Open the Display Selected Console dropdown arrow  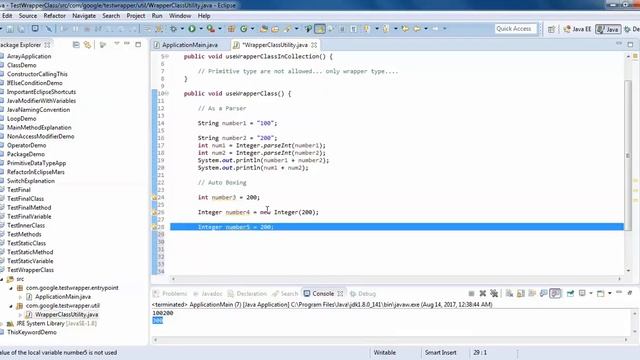(591, 293)
